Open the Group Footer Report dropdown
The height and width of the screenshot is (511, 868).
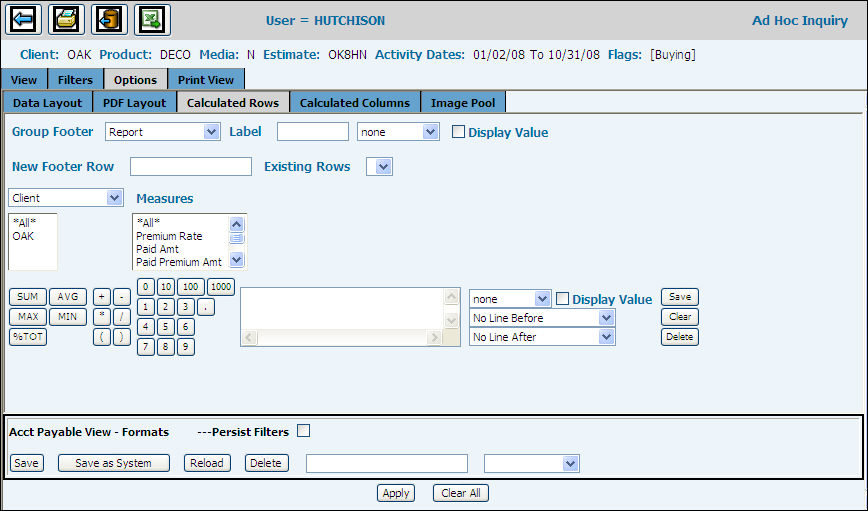(x=163, y=132)
